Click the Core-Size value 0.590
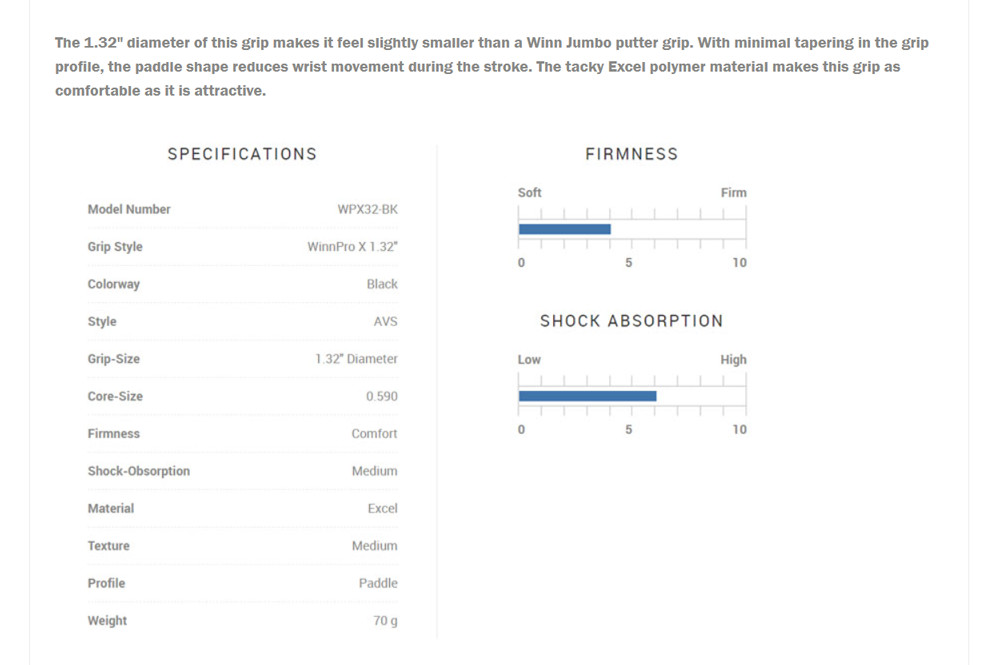 point(381,396)
